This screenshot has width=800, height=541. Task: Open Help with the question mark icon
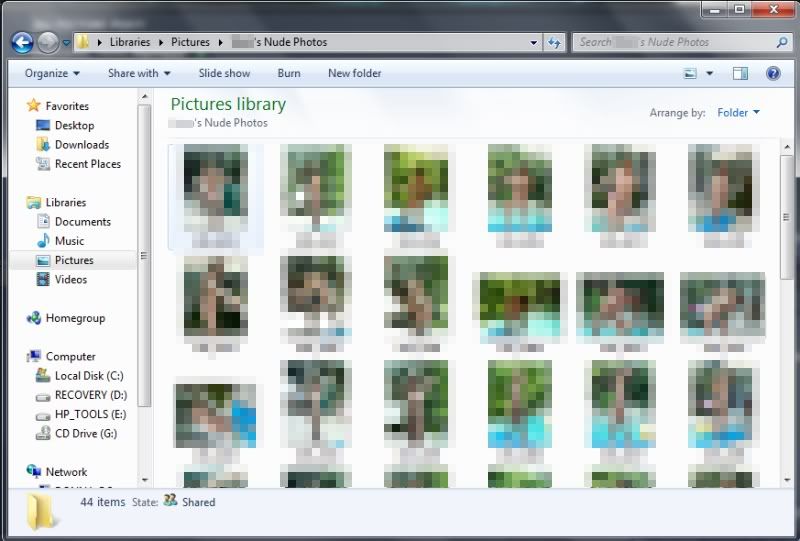pos(773,73)
